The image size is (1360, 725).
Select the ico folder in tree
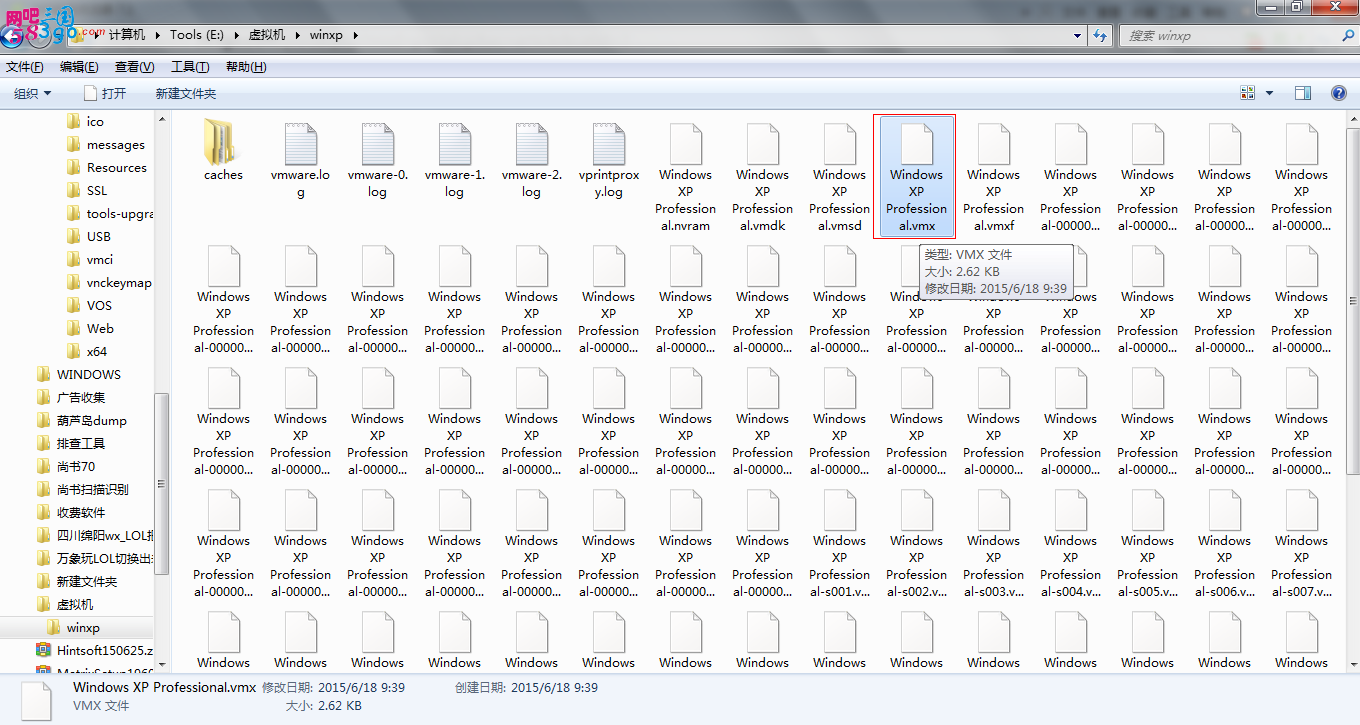(x=95, y=121)
